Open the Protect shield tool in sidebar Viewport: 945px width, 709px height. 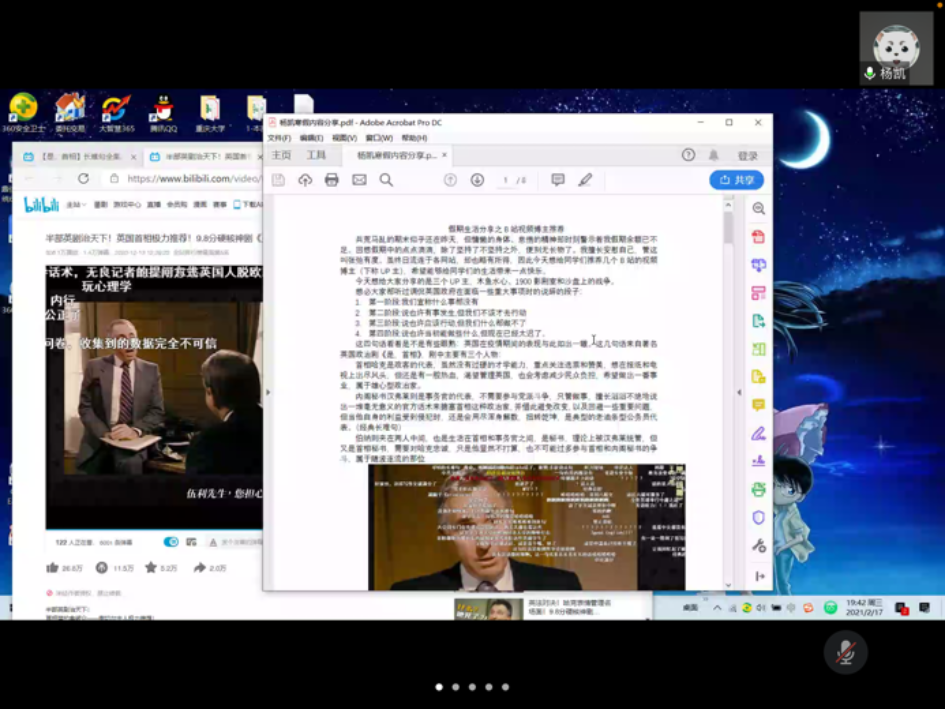click(x=759, y=517)
